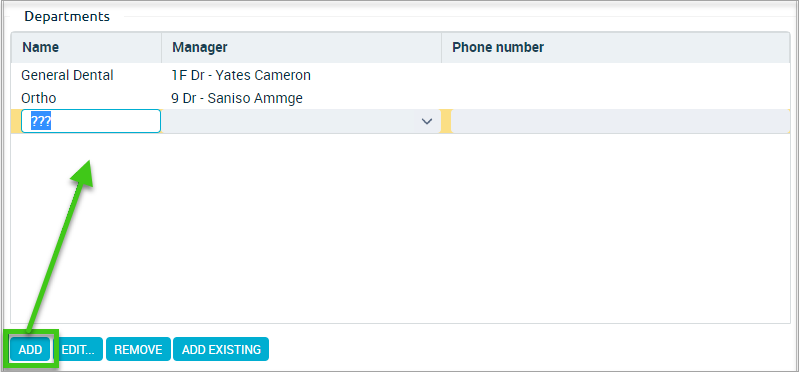The width and height of the screenshot is (799, 372).
Task: Click the General Dental phone number cell
Action: (x=616, y=75)
